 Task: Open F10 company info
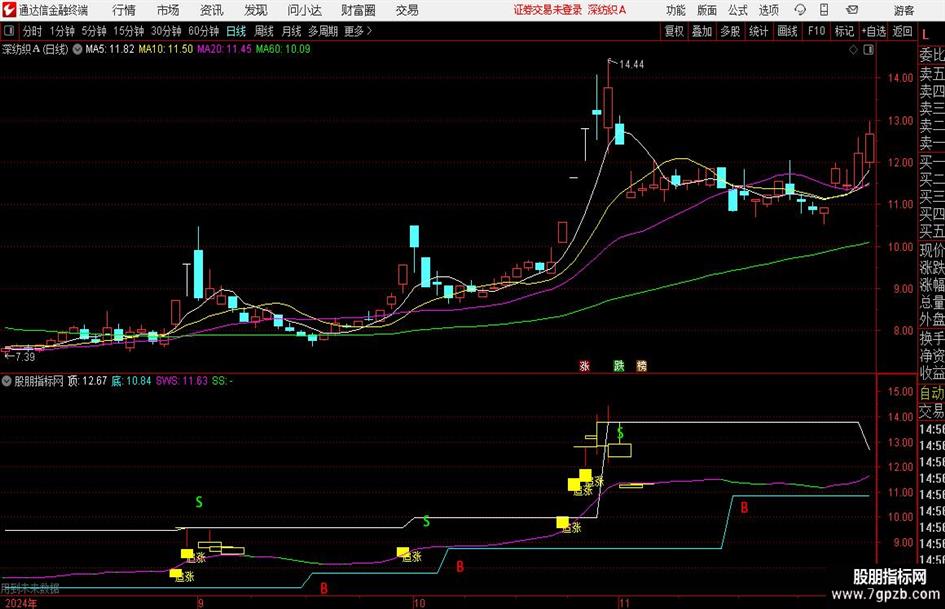click(816, 31)
